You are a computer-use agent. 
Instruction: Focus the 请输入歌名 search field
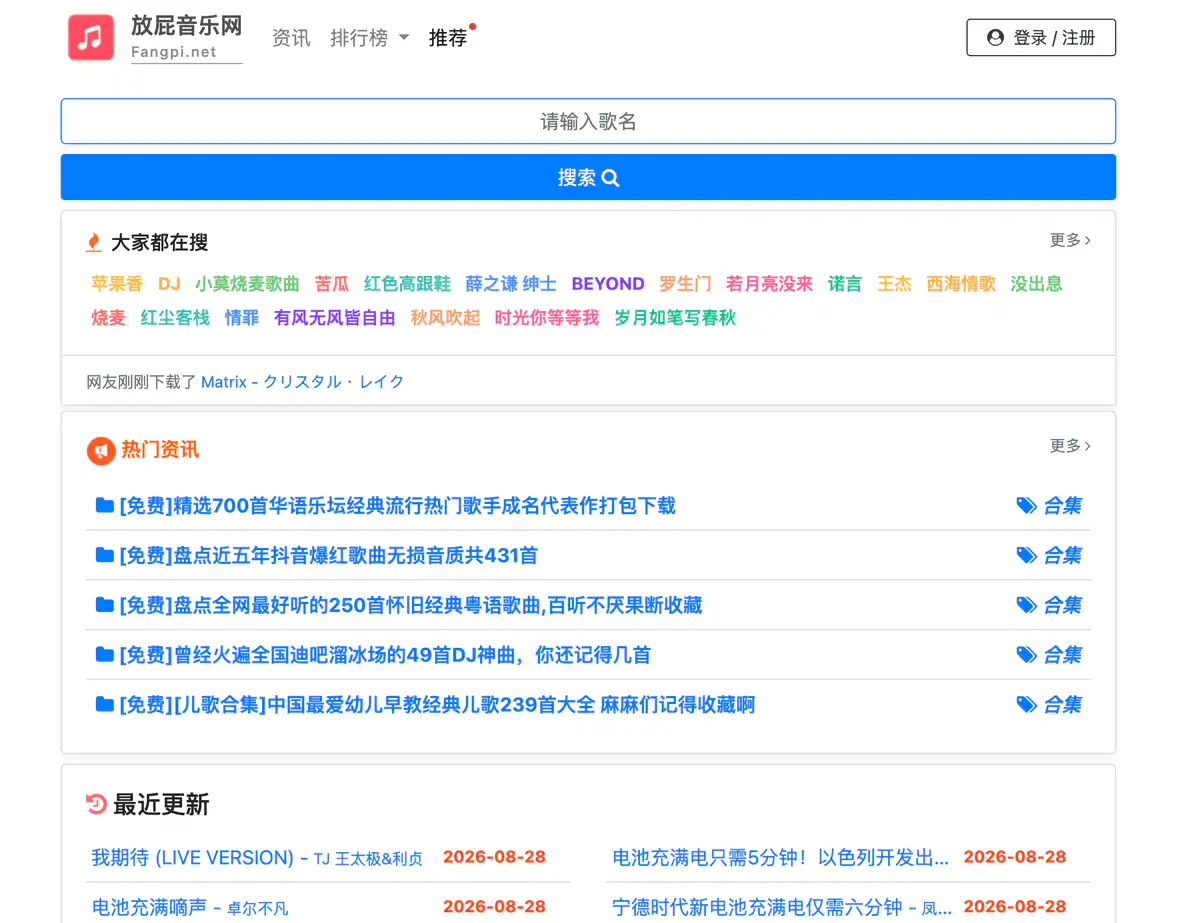588,121
